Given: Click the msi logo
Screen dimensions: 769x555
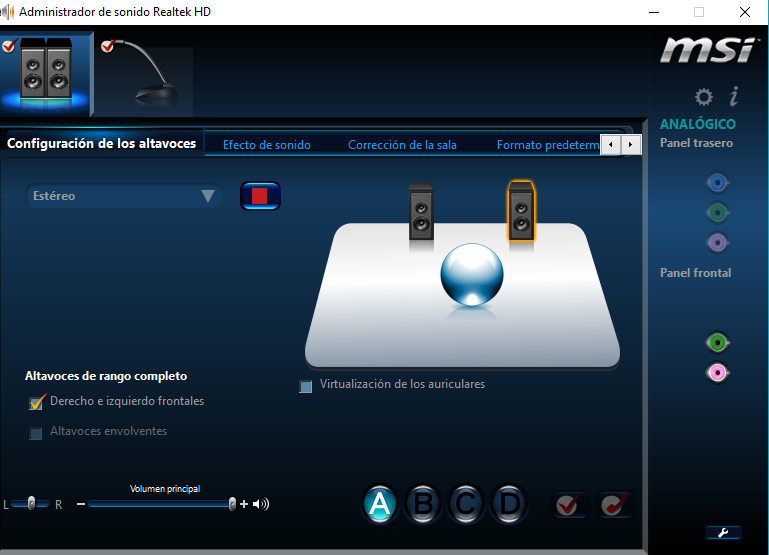Looking at the screenshot, I should click(708, 50).
